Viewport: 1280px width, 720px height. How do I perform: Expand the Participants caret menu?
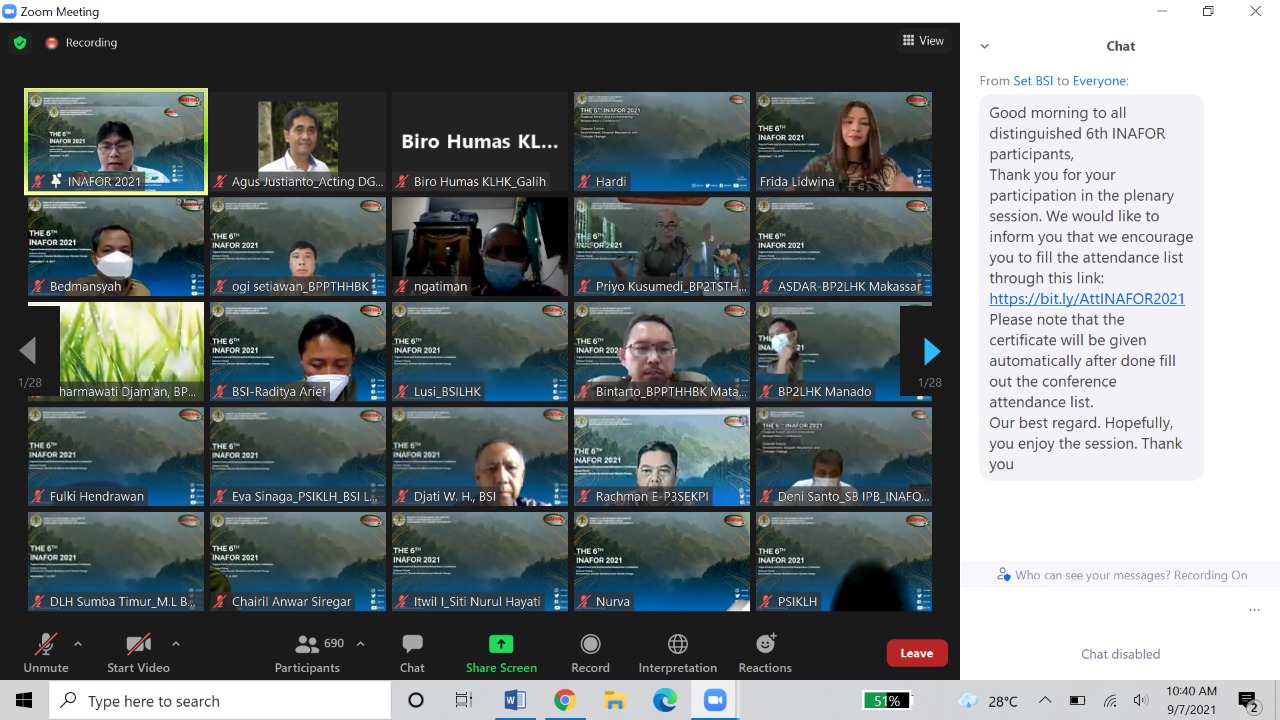(361, 643)
